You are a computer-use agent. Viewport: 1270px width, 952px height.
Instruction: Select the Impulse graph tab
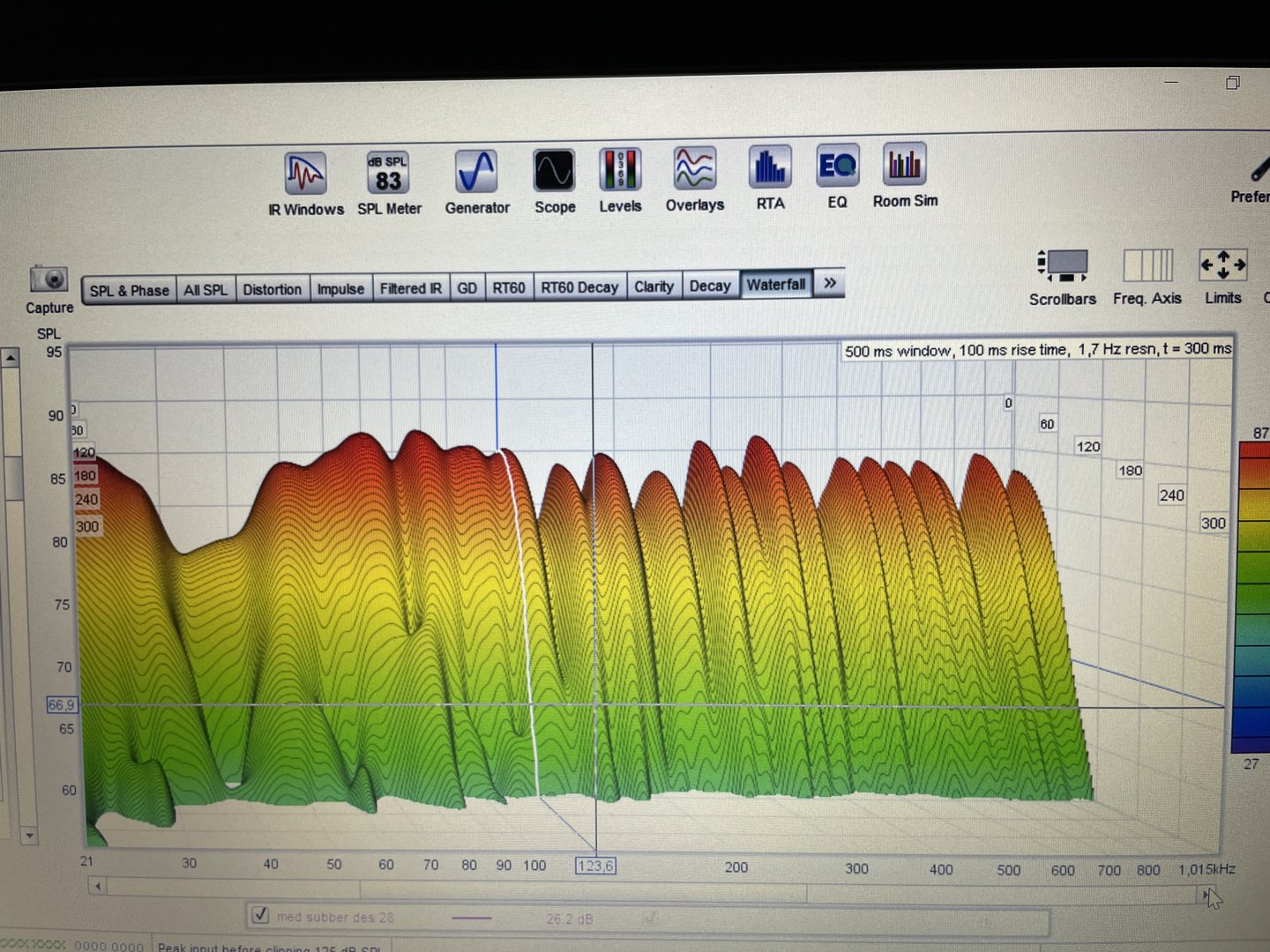pos(340,289)
